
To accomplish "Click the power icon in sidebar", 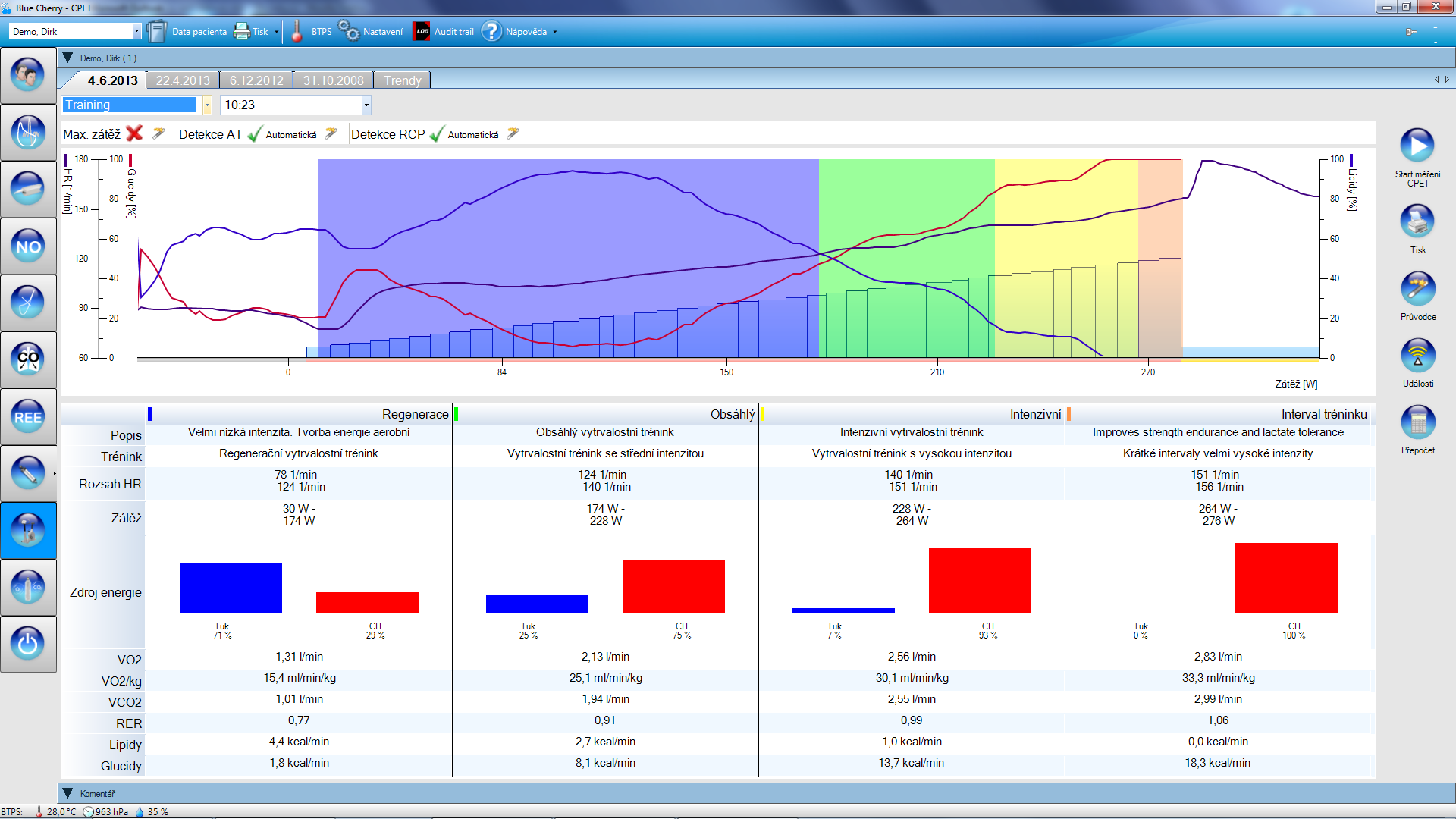I will coord(28,644).
